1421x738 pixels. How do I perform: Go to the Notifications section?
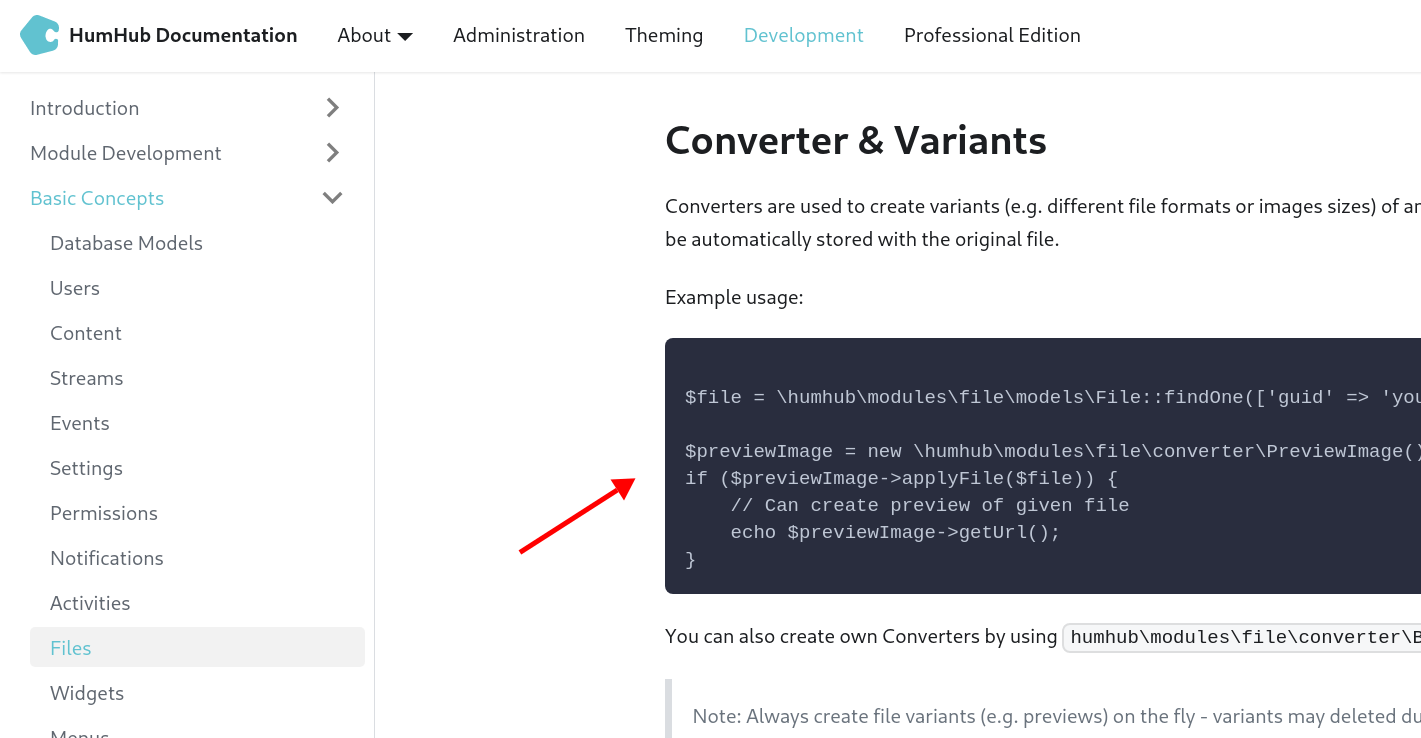point(107,558)
